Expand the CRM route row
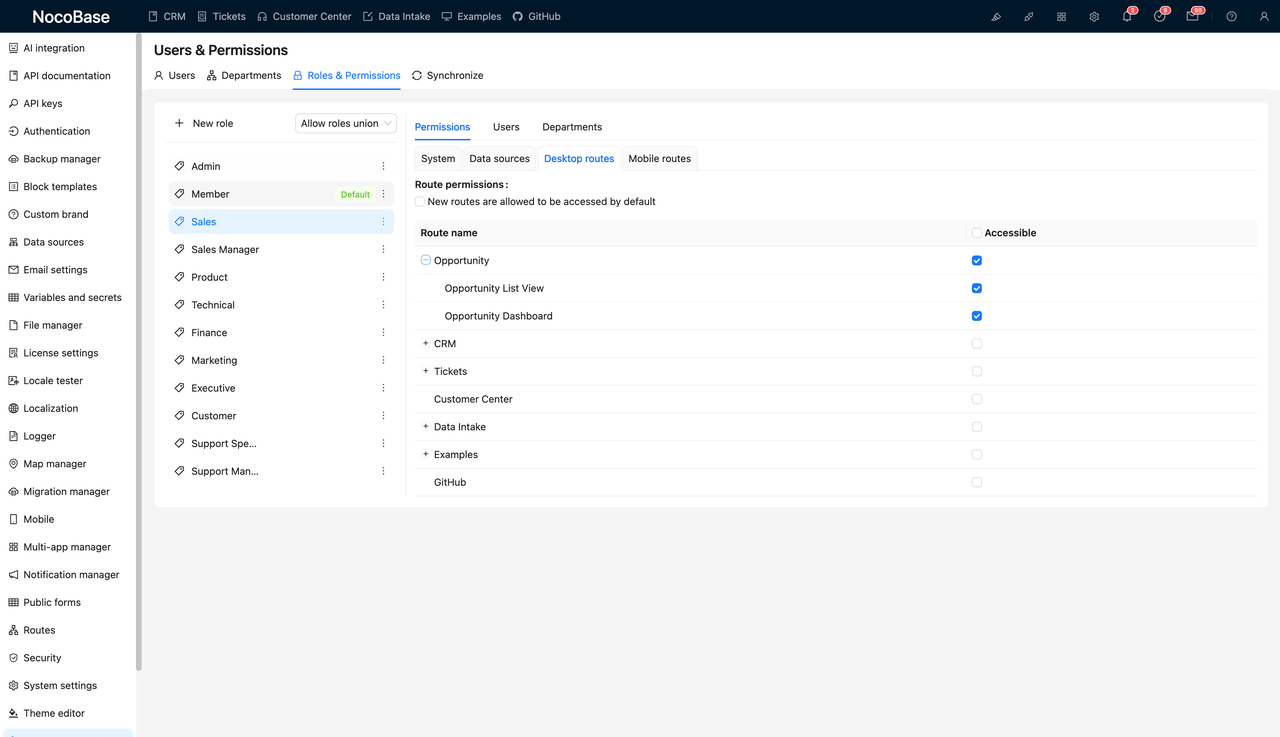Viewport: 1280px width, 737px height. 425,343
